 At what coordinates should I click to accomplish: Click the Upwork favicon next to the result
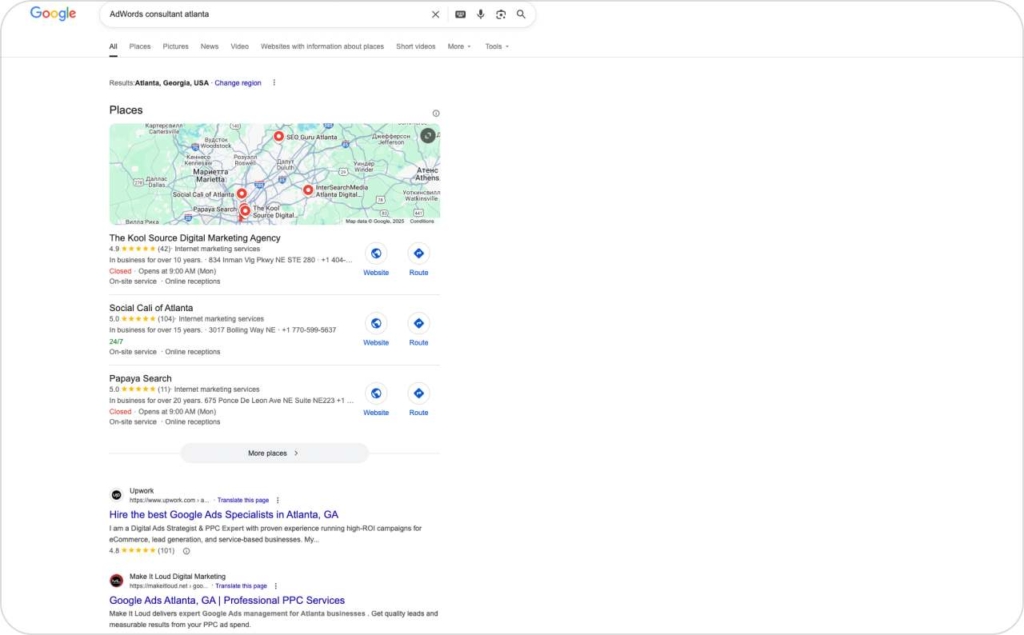[117, 493]
